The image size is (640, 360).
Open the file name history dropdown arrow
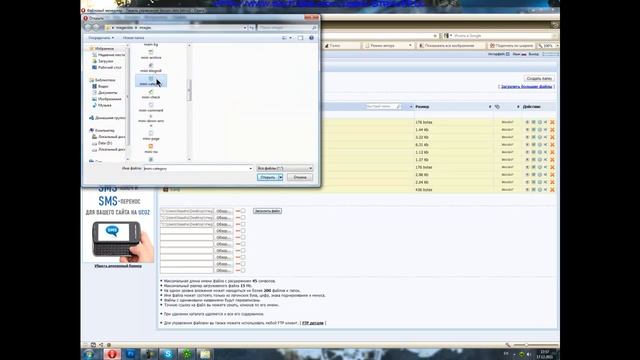tap(250, 168)
